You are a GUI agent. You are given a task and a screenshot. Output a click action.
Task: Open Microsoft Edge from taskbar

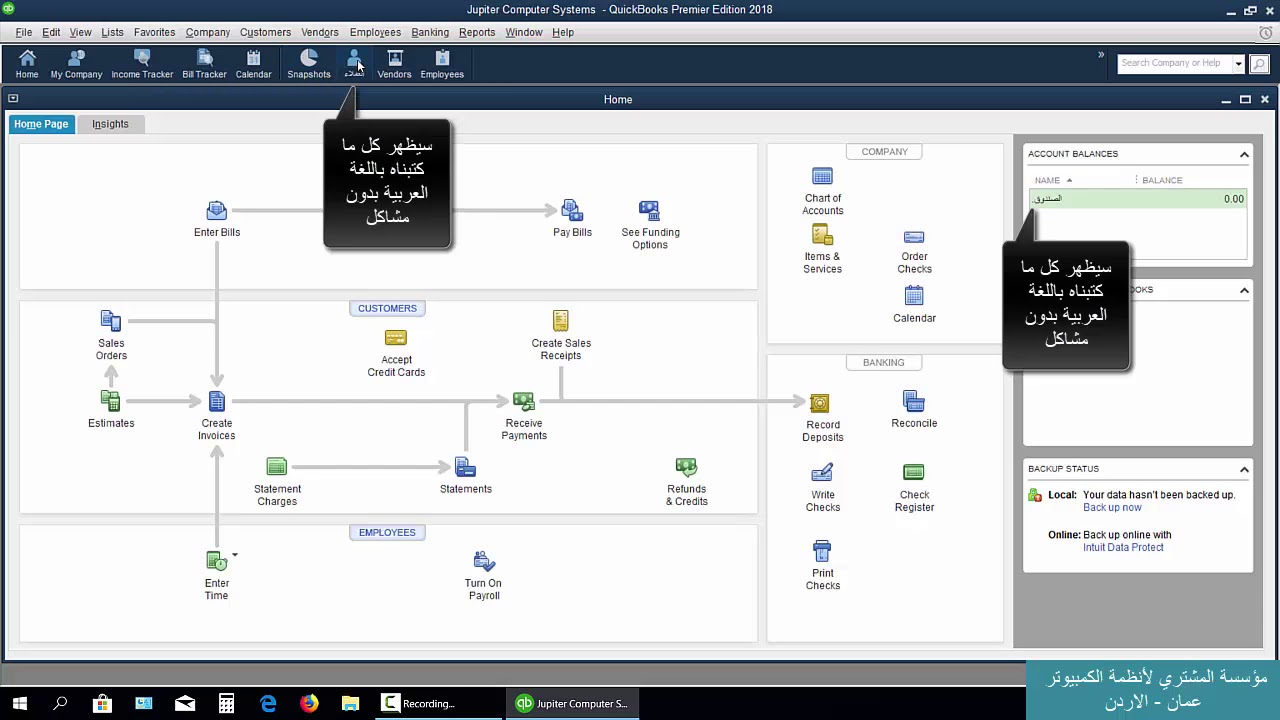(268, 703)
